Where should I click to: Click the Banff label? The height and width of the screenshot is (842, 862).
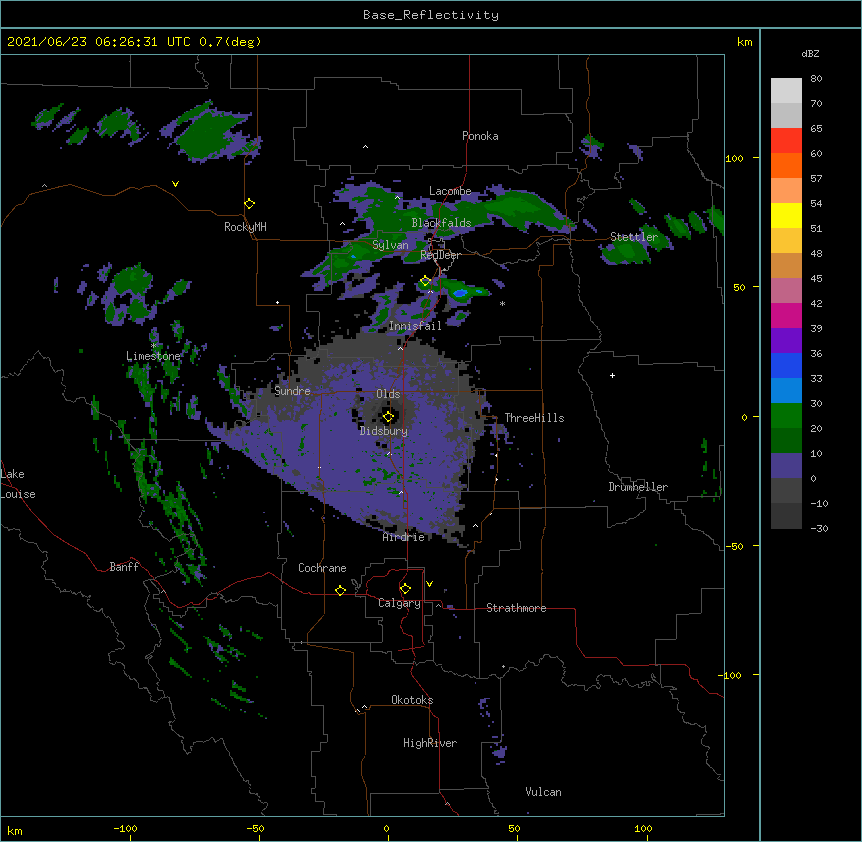coord(124,567)
